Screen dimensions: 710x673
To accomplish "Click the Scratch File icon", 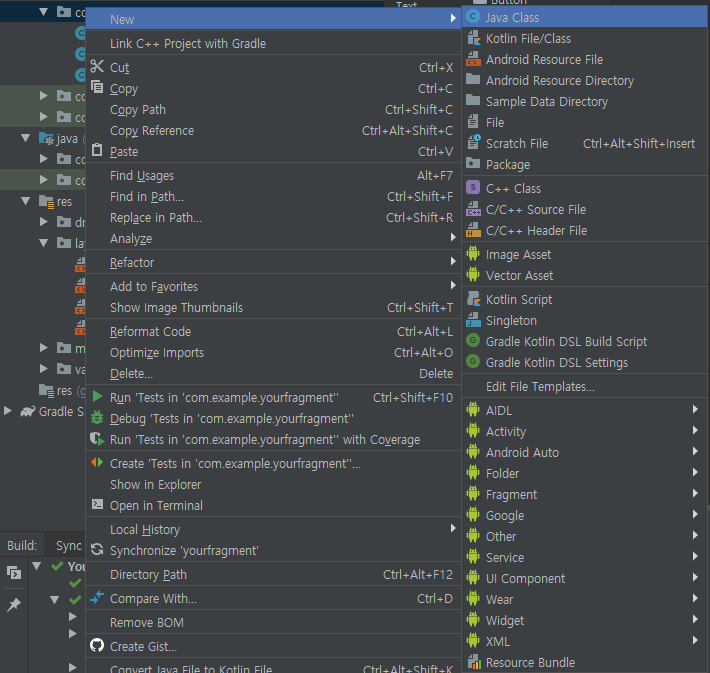I will coord(473,143).
